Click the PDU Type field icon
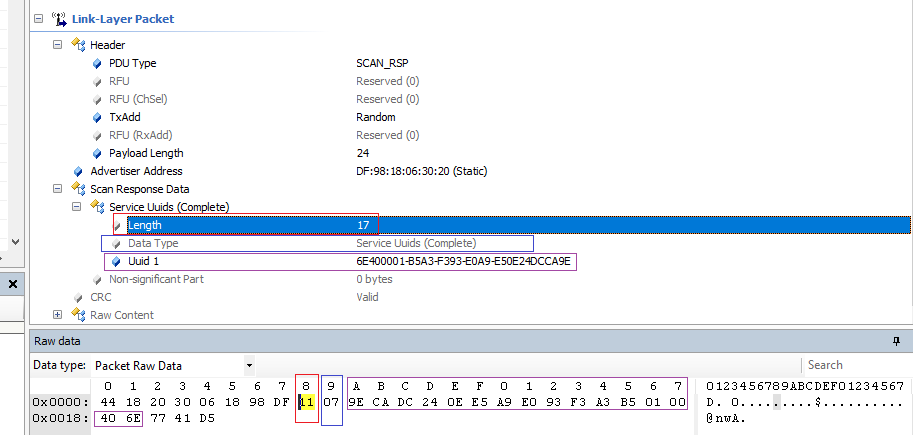 97,63
